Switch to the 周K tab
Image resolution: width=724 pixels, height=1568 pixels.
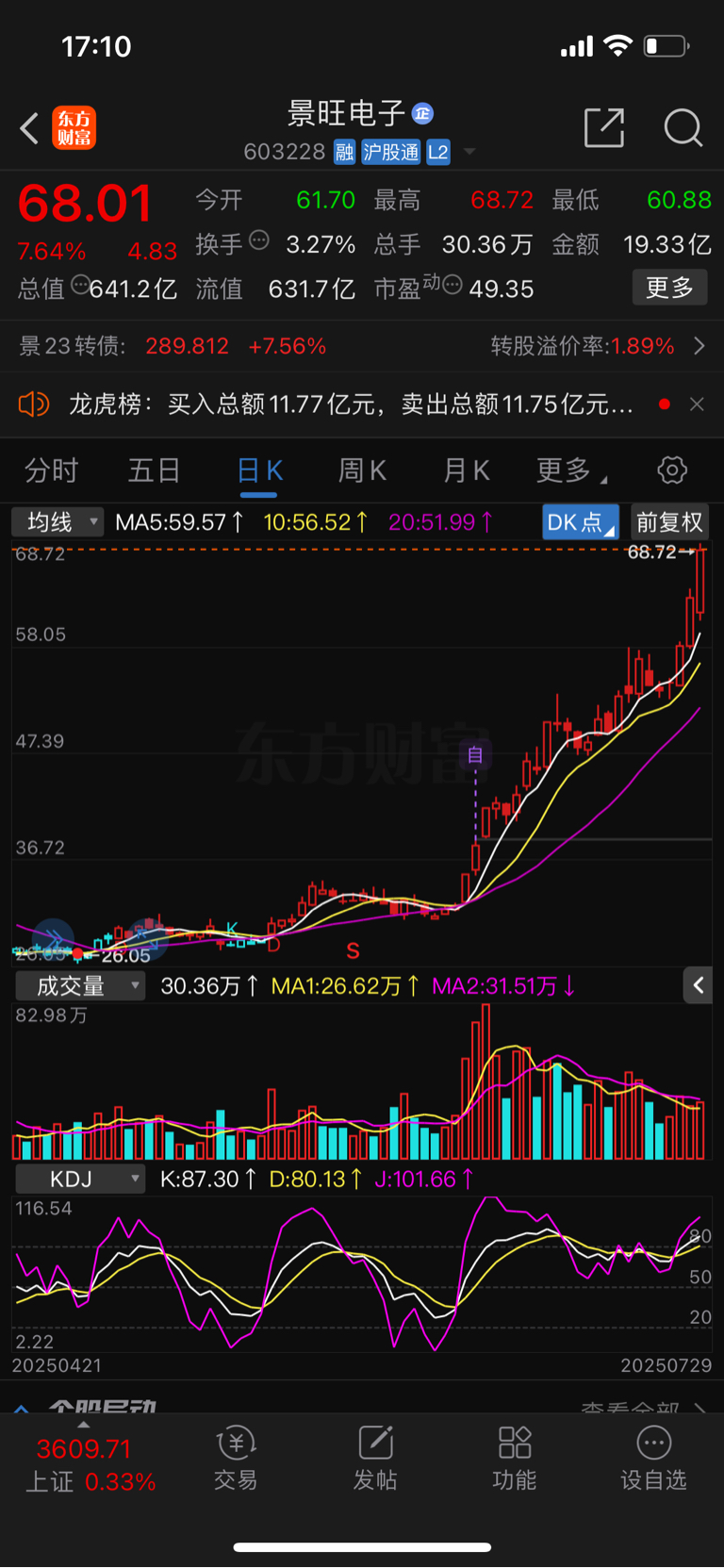(x=362, y=470)
